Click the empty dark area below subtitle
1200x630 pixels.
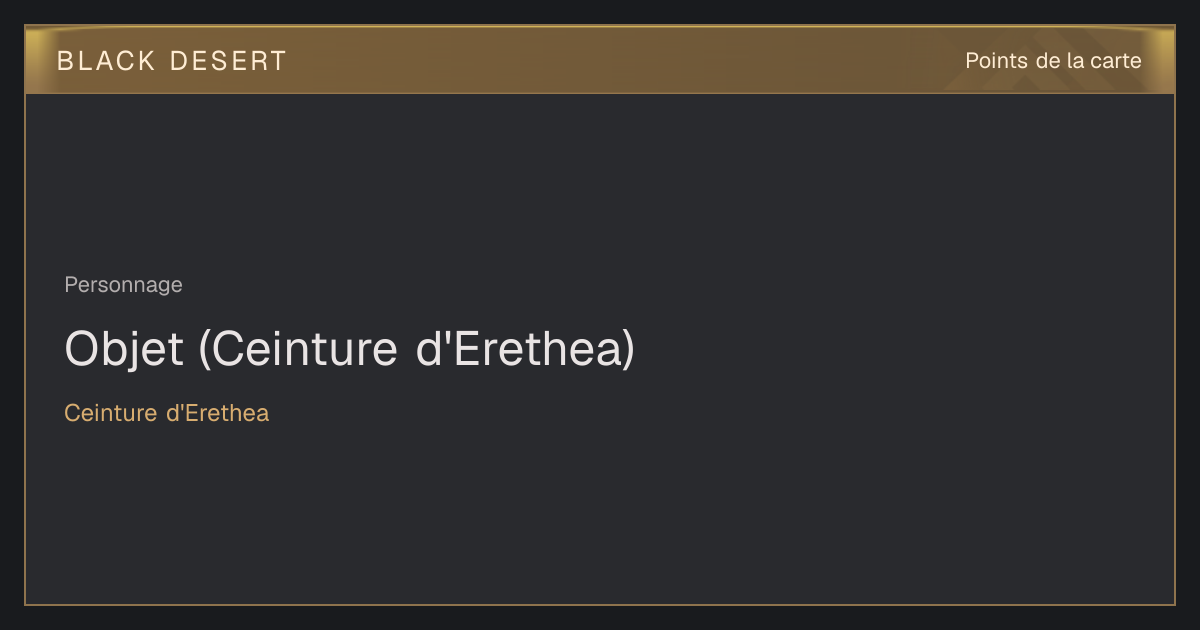(x=600, y=515)
